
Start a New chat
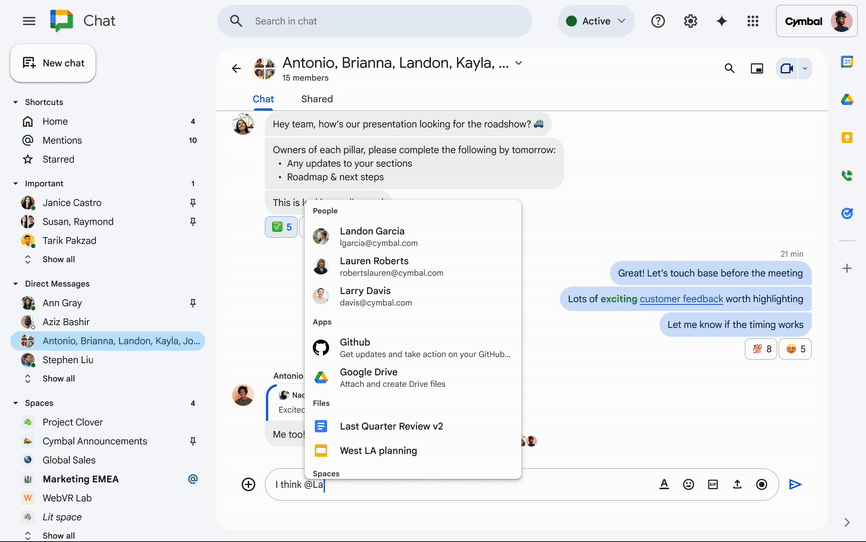[53, 63]
